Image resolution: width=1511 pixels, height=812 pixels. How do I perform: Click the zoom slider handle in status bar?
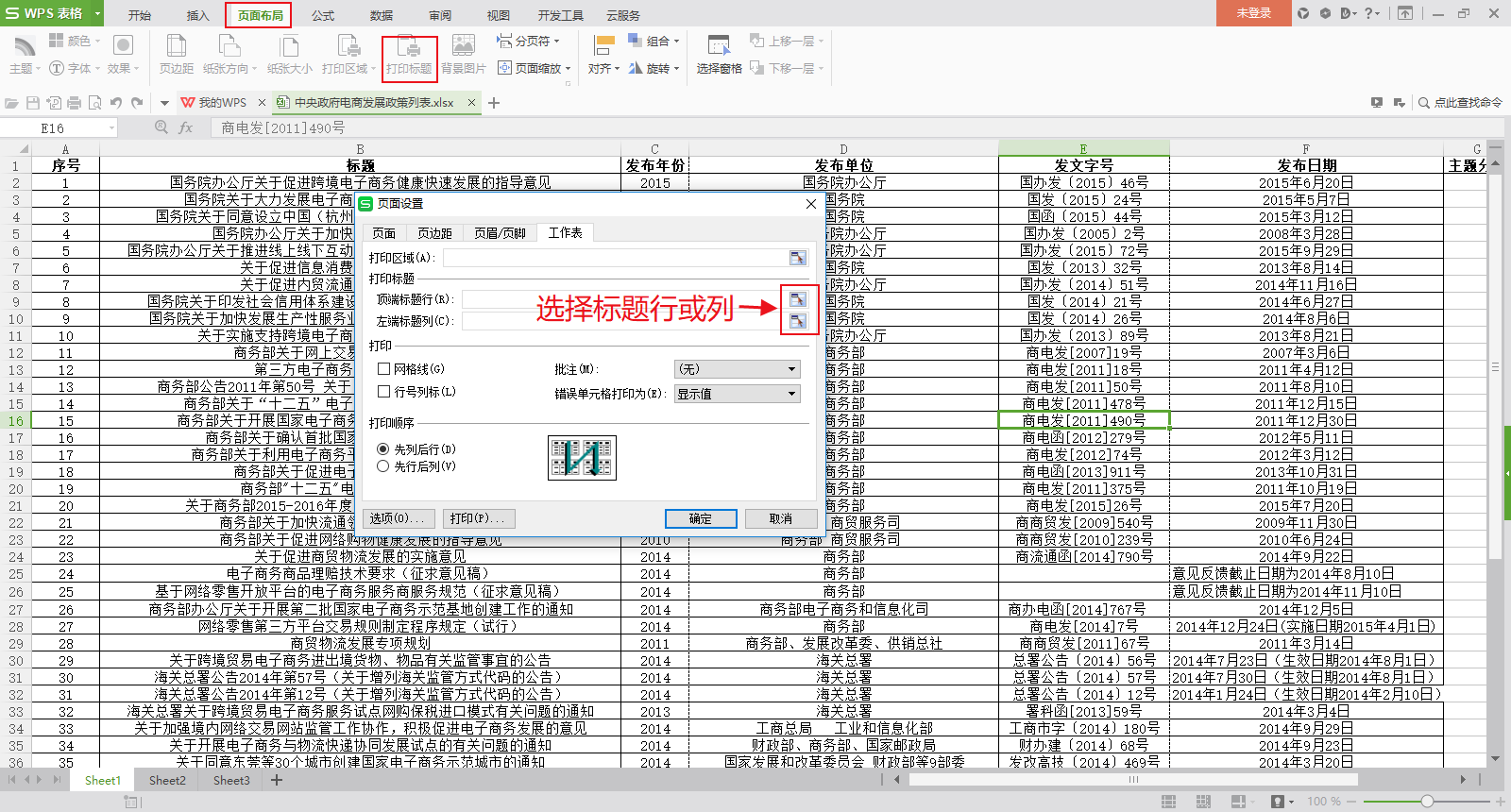1427,802
